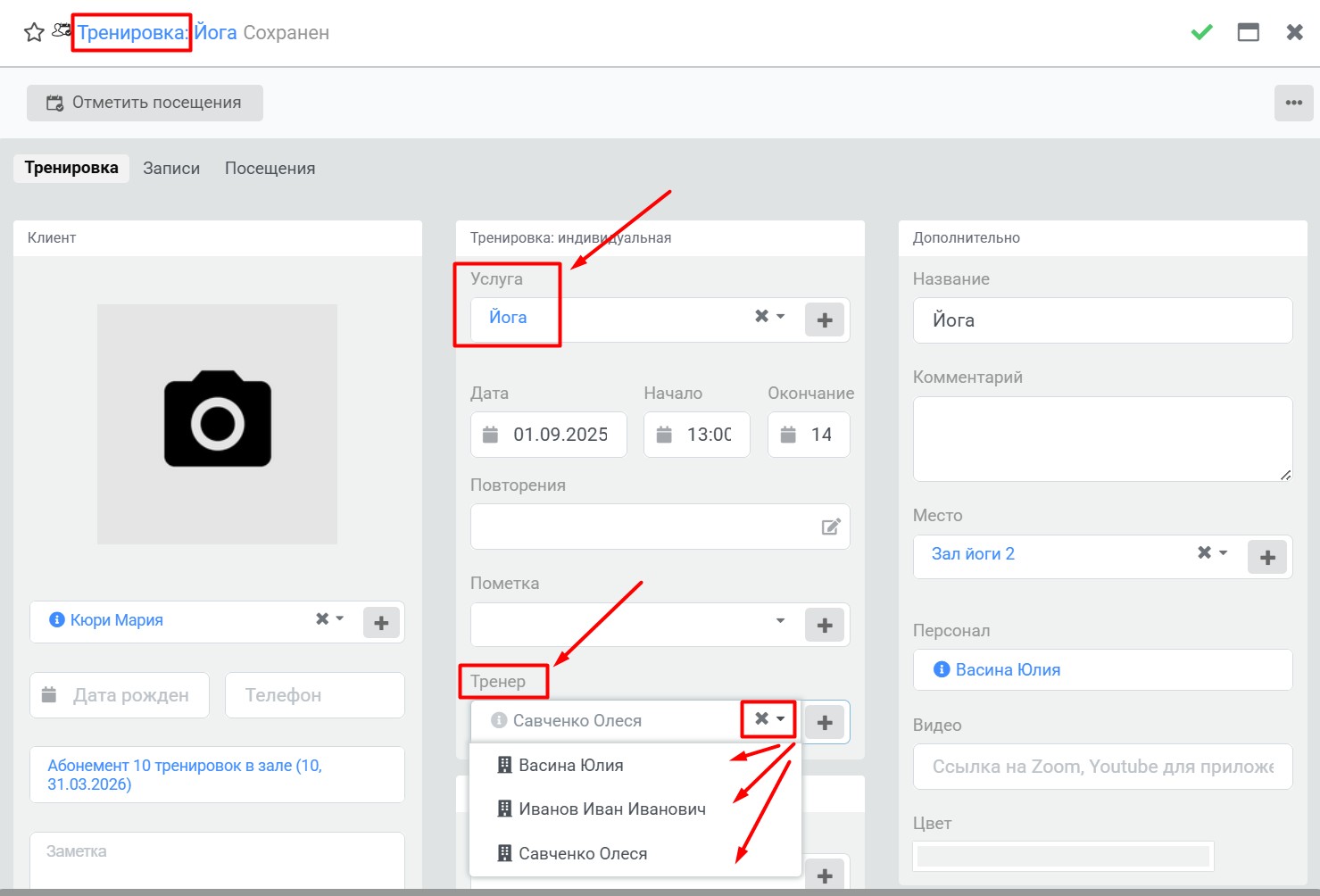Viewport: 1320px width, 896px height.
Task: Add a new service using the Услуга plus
Action: (x=825, y=320)
